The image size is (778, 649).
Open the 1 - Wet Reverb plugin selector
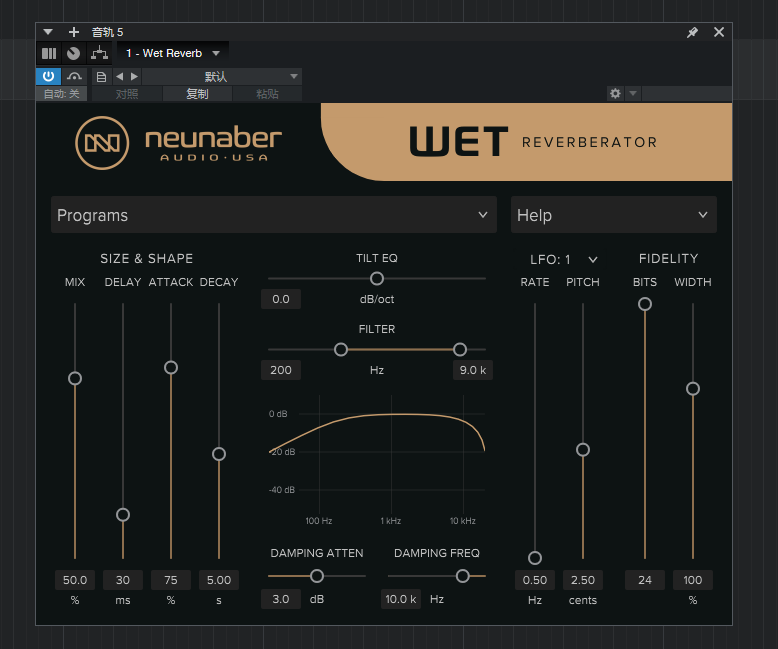pyautogui.click(x=172, y=53)
